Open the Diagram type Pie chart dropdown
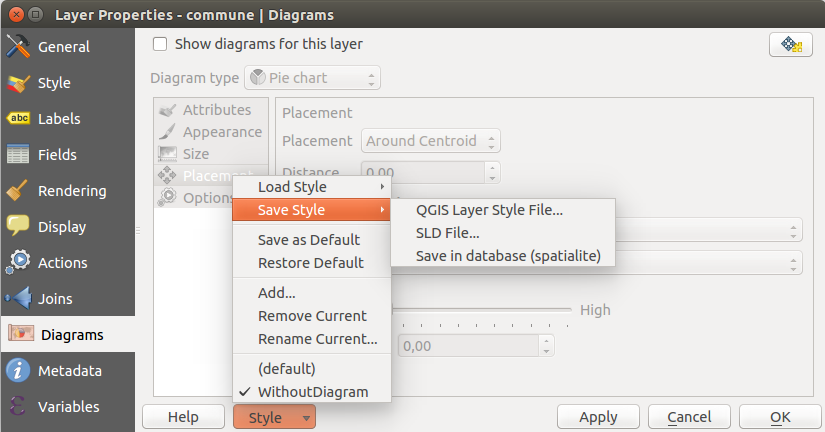This screenshot has height=432, width=825. click(x=313, y=78)
